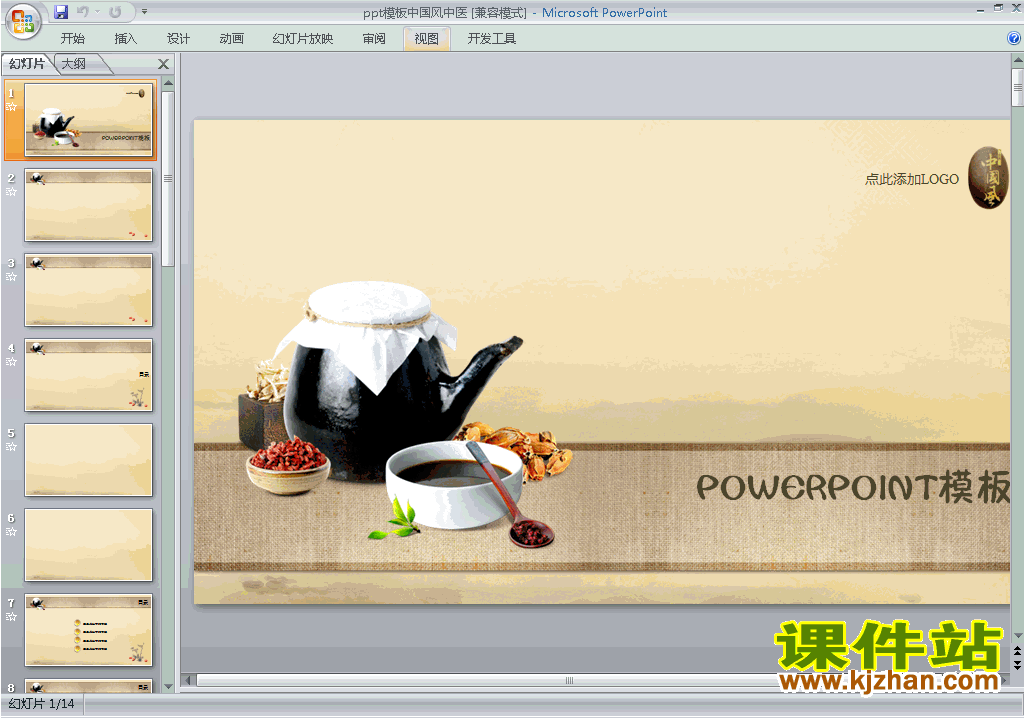1024x718 pixels.
Task: Open PowerPoint help question mark icon
Action: [1014, 39]
